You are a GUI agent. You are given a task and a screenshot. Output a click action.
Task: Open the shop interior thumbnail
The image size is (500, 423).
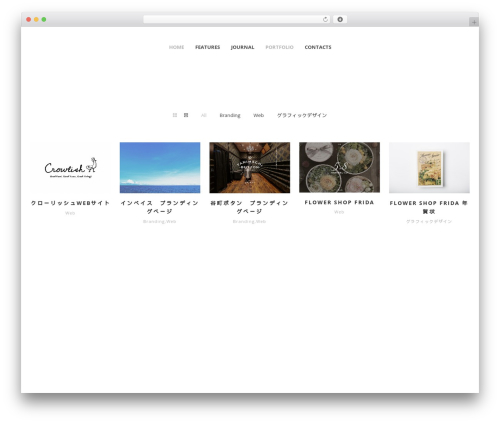coord(250,167)
